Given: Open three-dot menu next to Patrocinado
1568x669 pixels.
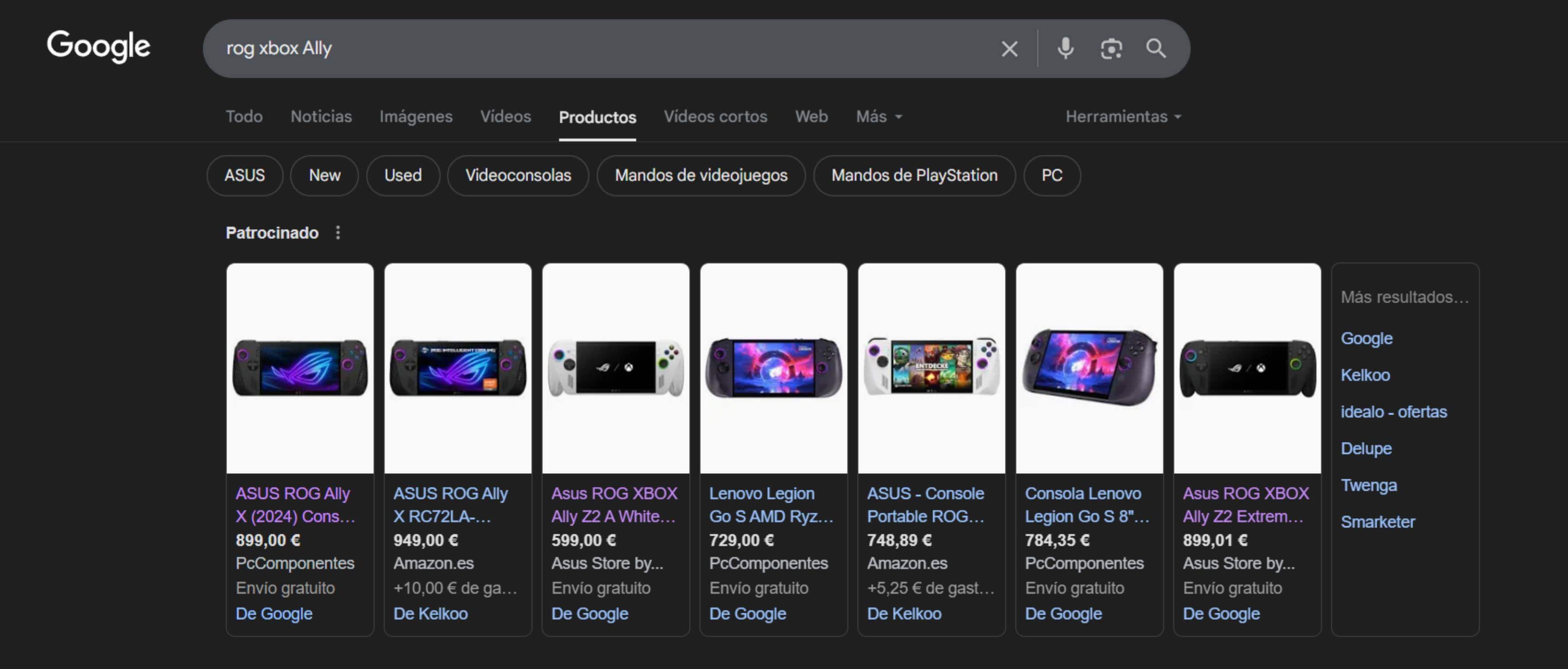Looking at the screenshot, I should pos(338,233).
